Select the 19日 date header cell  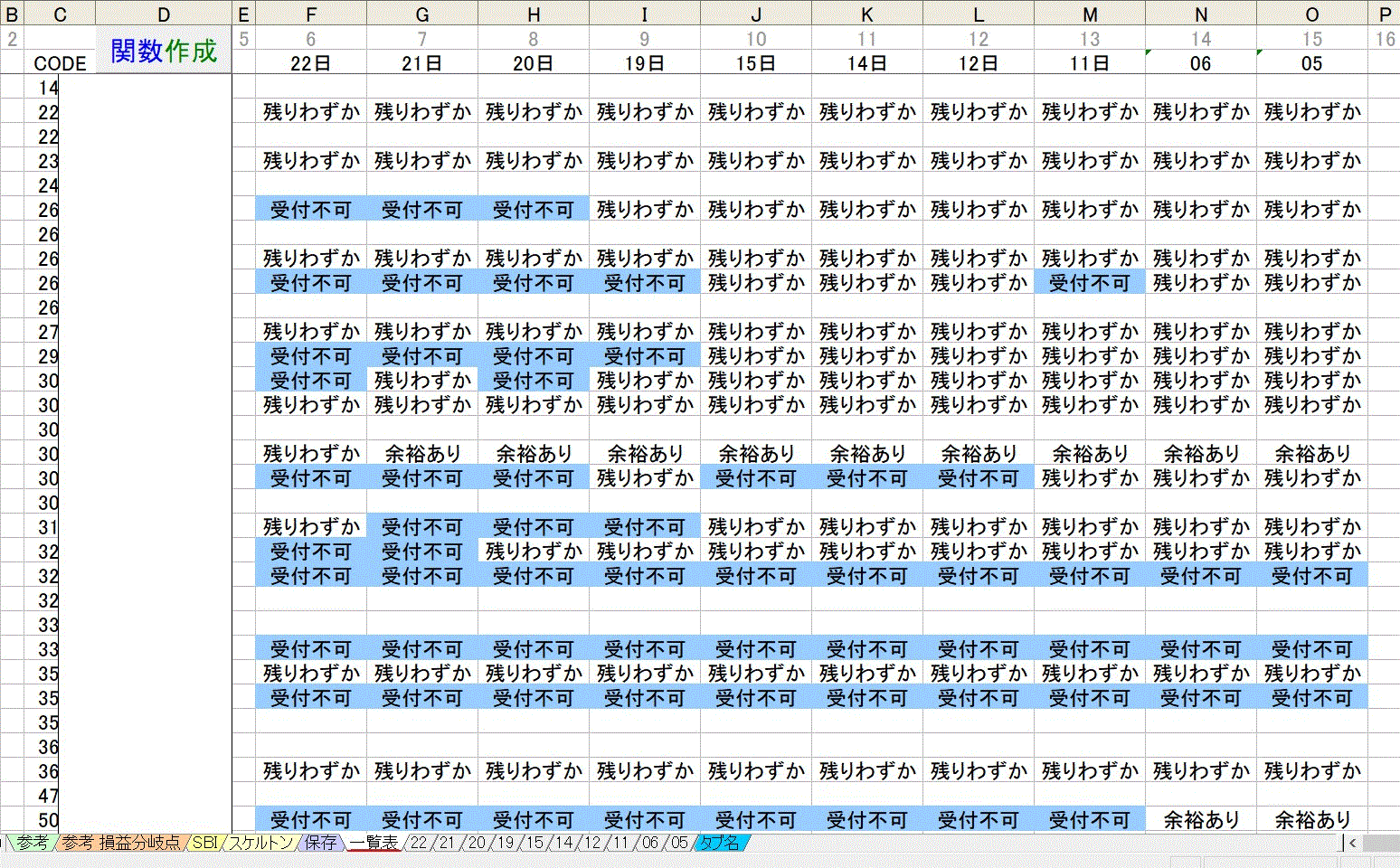pyautogui.click(x=645, y=63)
